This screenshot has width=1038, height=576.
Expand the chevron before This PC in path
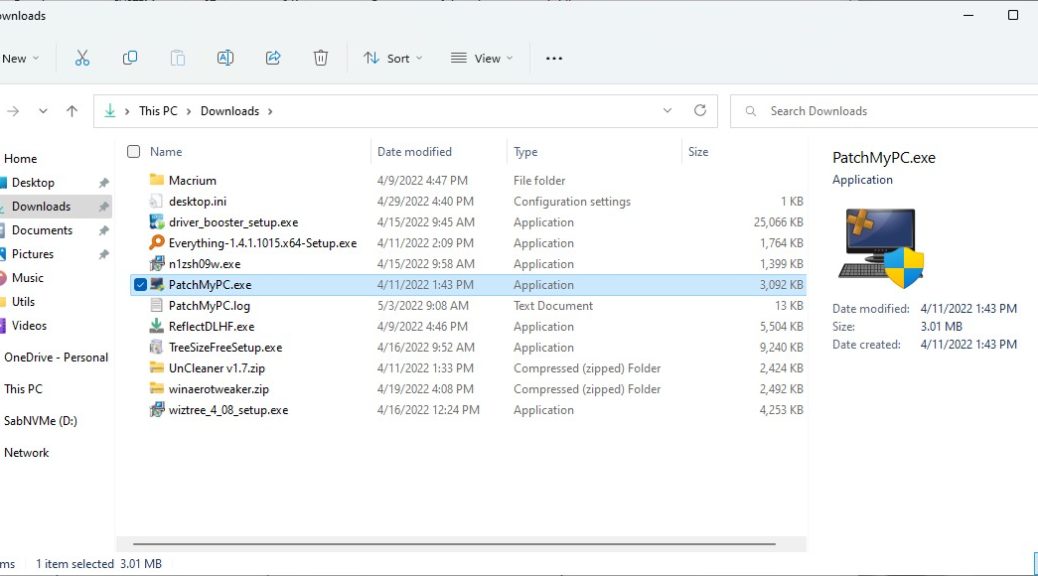click(127, 111)
